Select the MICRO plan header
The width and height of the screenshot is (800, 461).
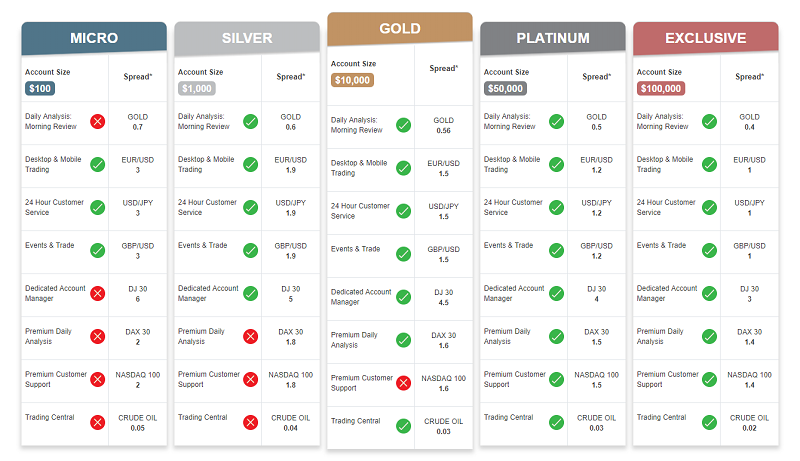pyautogui.click(x=94, y=38)
